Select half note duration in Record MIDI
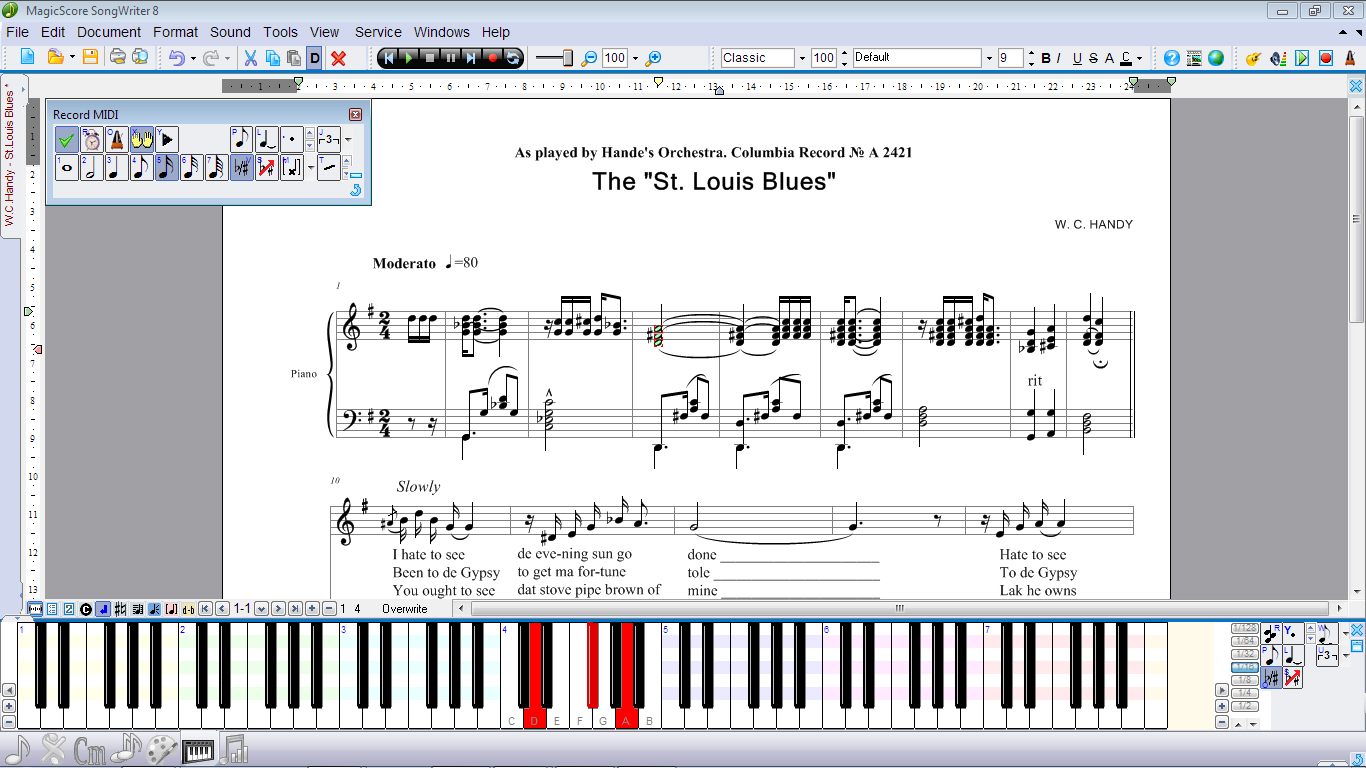 pyautogui.click(x=92, y=167)
